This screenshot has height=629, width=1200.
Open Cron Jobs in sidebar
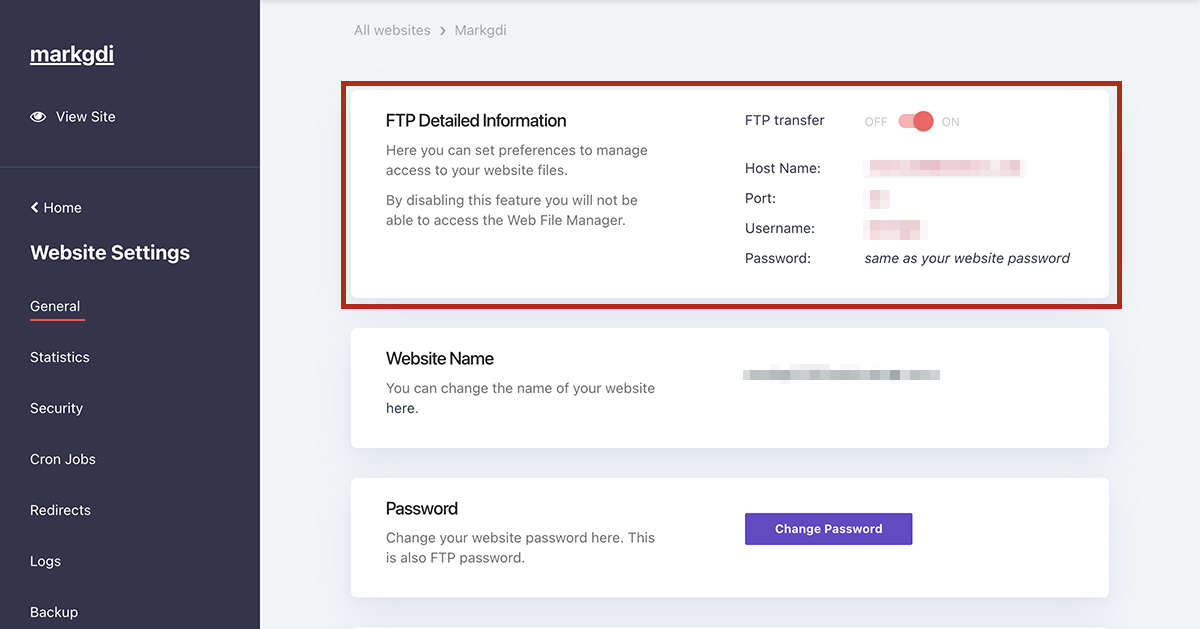coord(63,460)
